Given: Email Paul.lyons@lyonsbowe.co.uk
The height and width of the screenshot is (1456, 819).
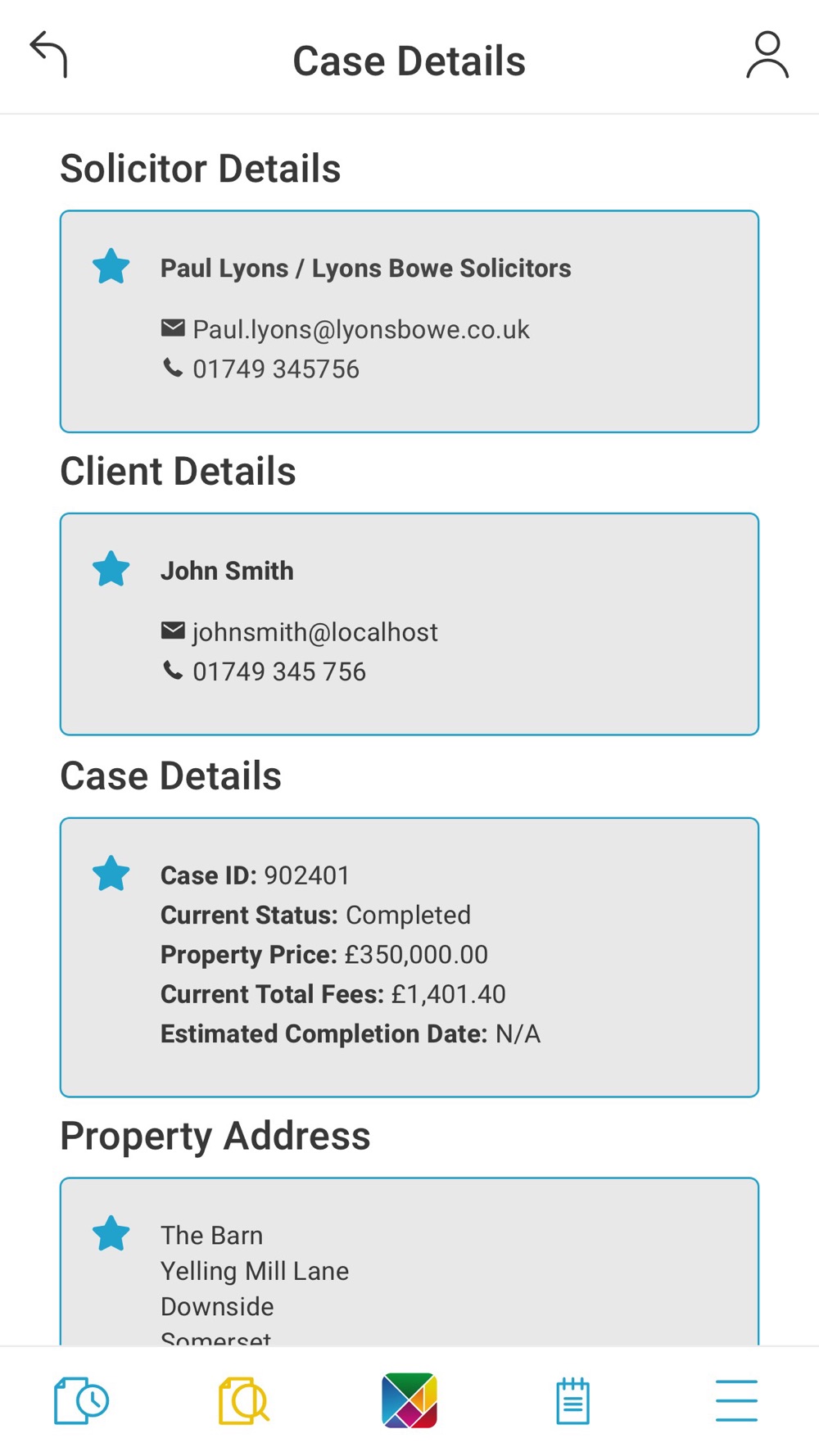Looking at the screenshot, I should 361,329.
